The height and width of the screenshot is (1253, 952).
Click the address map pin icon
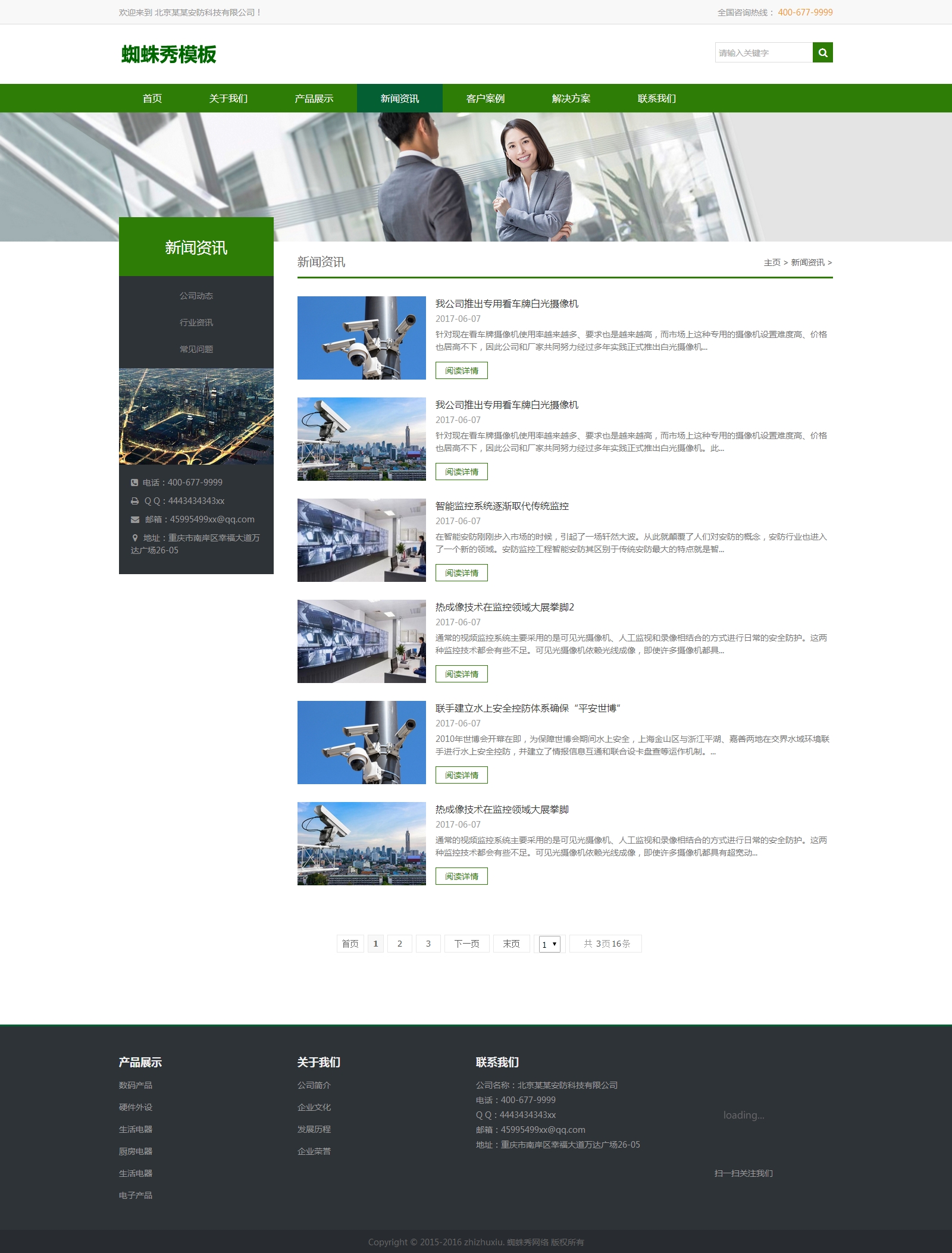pos(135,537)
